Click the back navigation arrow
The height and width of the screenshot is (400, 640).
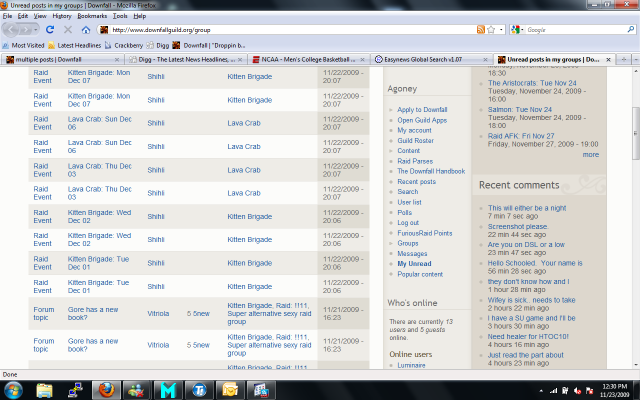pyautogui.click(x=11, y=29)
